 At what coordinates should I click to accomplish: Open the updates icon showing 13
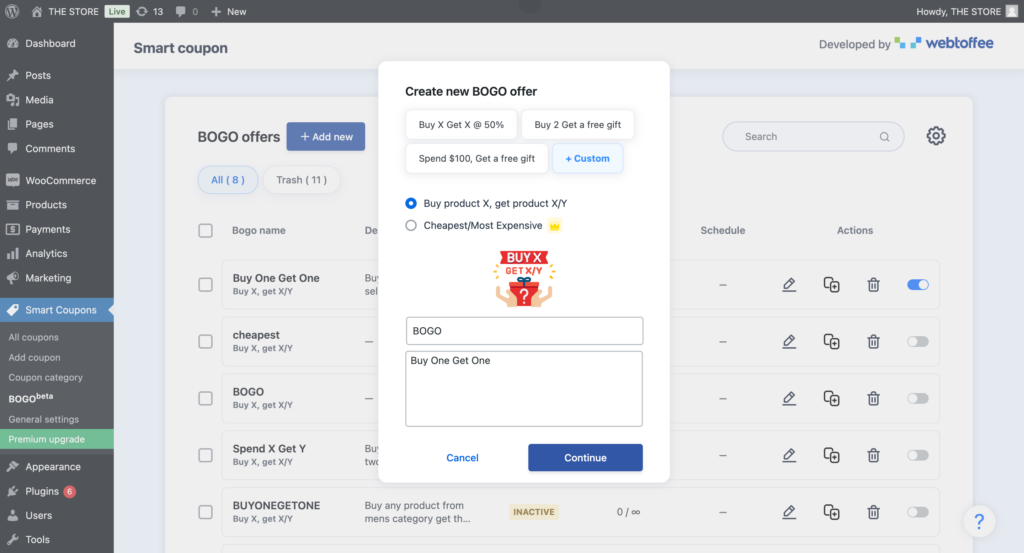tap(149, 11)
